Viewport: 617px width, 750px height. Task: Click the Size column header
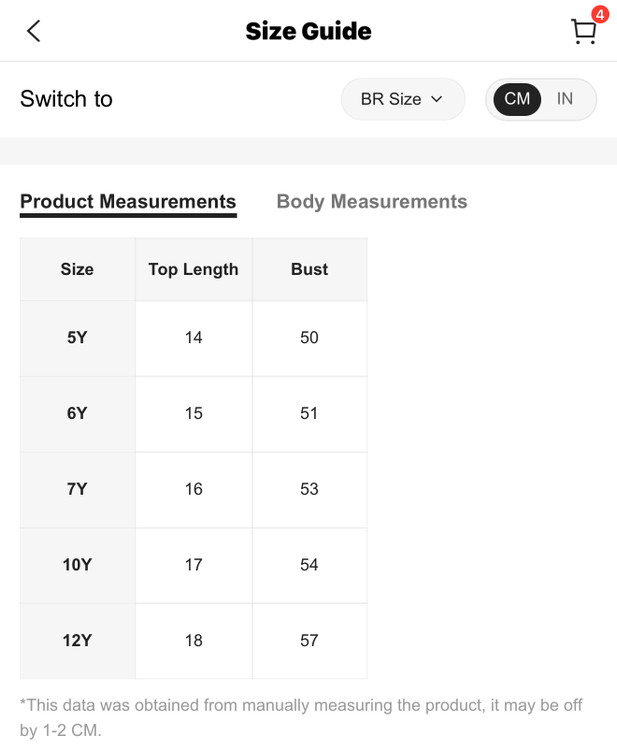click(77, 269)
